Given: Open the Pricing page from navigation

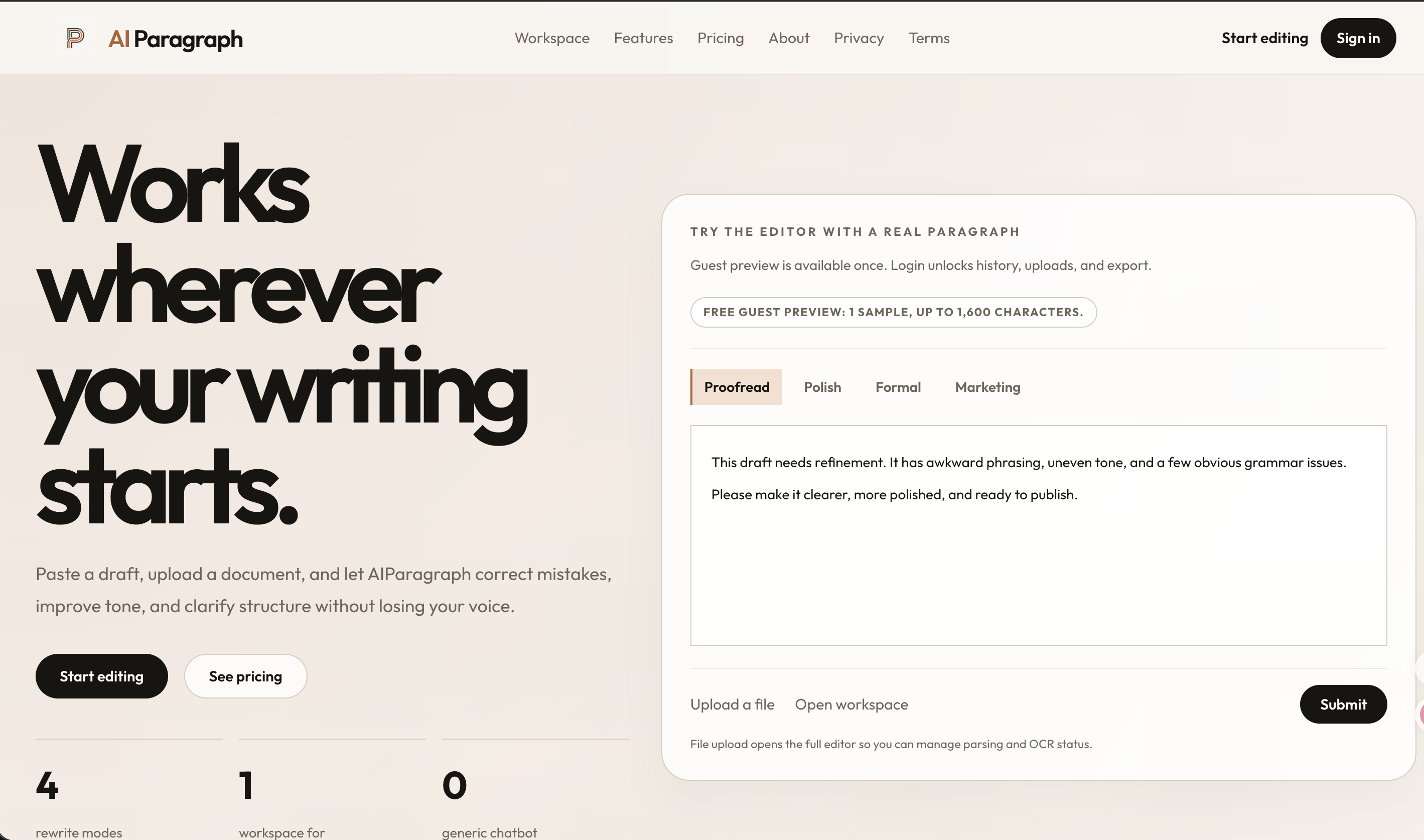Looking at the screenshot, I should [x=721, y=38].
